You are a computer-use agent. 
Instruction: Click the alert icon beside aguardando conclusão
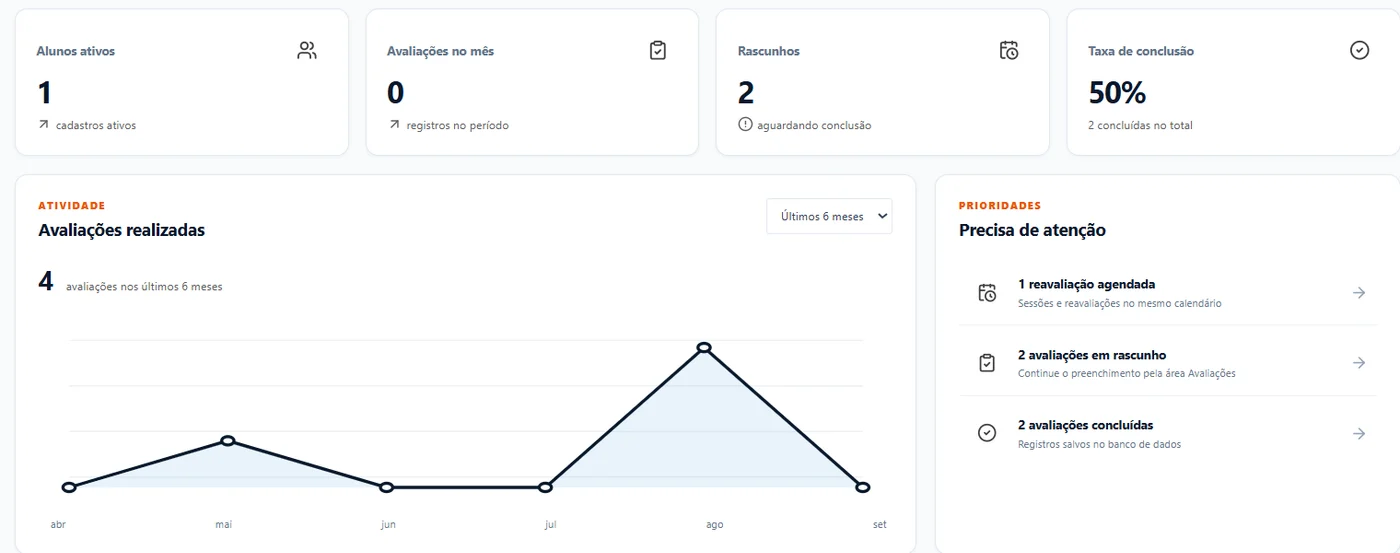(745, 125)
